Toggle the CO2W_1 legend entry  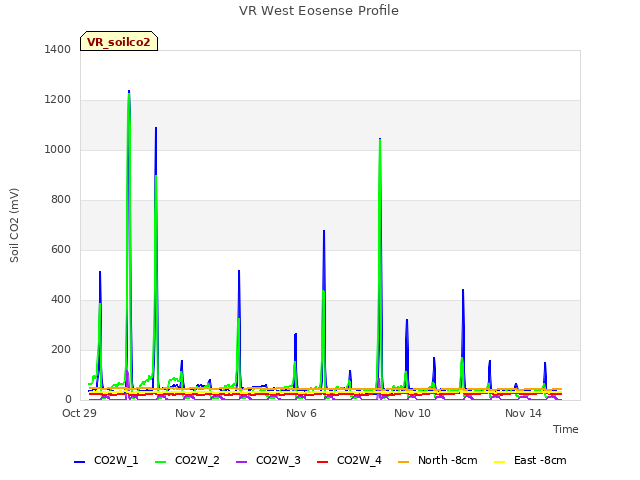point(106,460)
